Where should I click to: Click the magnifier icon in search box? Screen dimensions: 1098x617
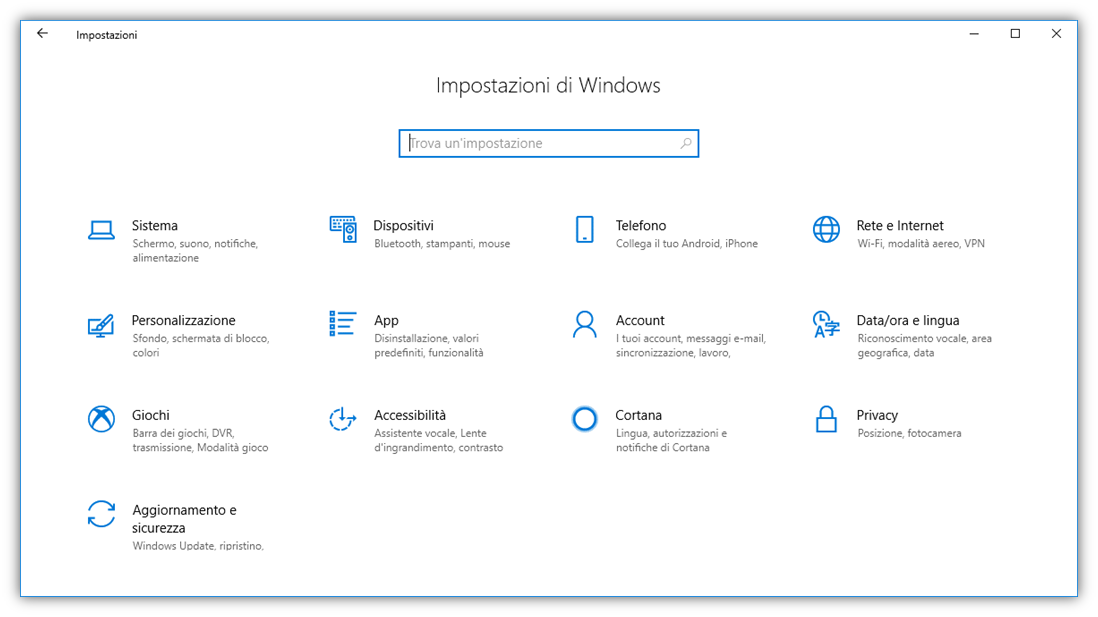[x=686, y=143]
